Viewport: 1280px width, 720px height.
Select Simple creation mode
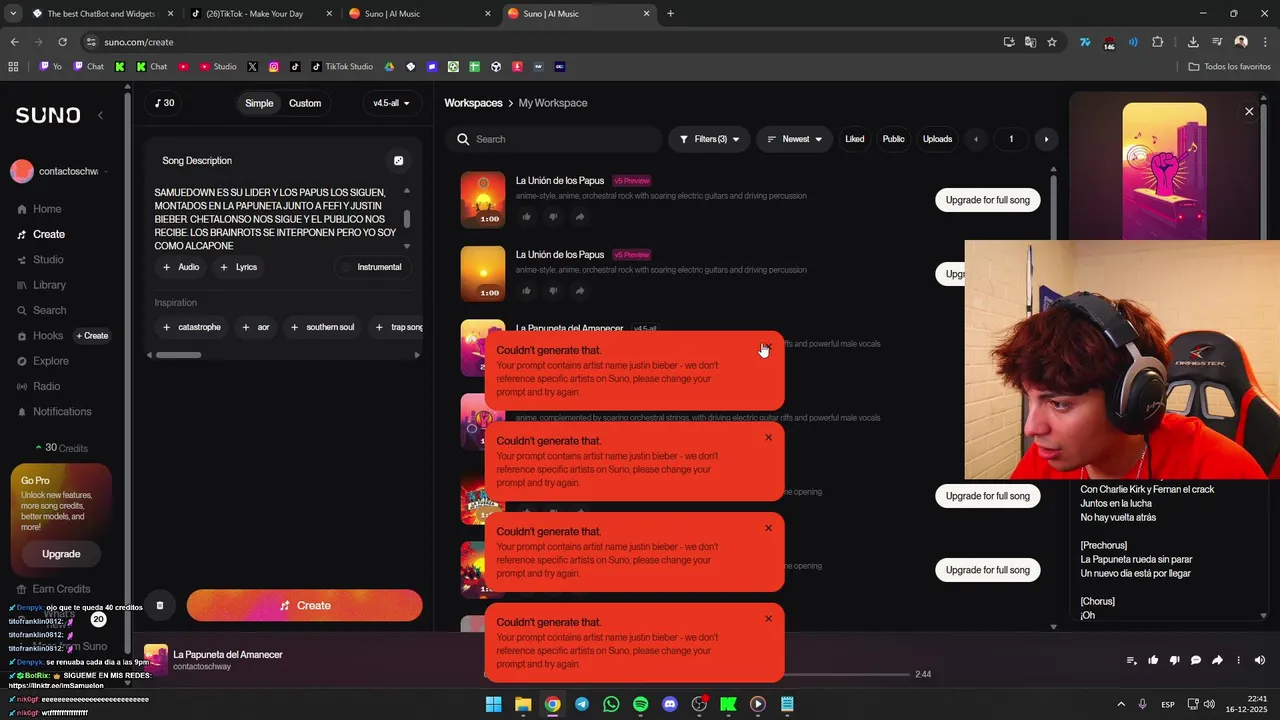click(x=259, y=103)
